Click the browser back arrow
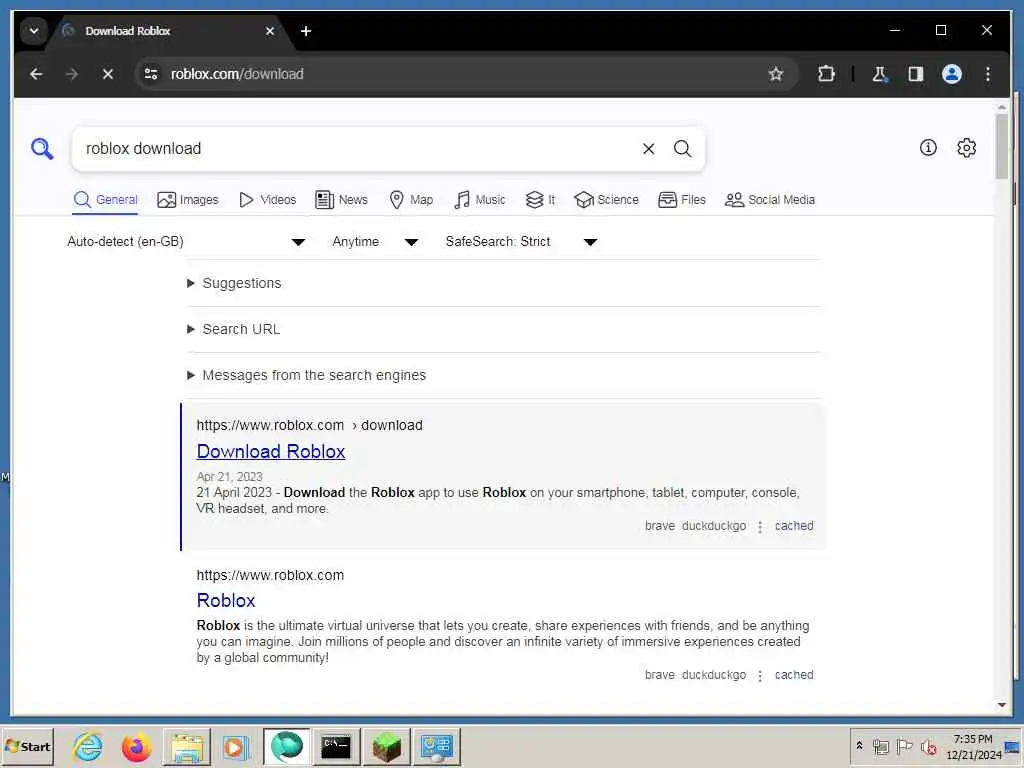Viewport: 1024px width, 768px height. point(36,74)
